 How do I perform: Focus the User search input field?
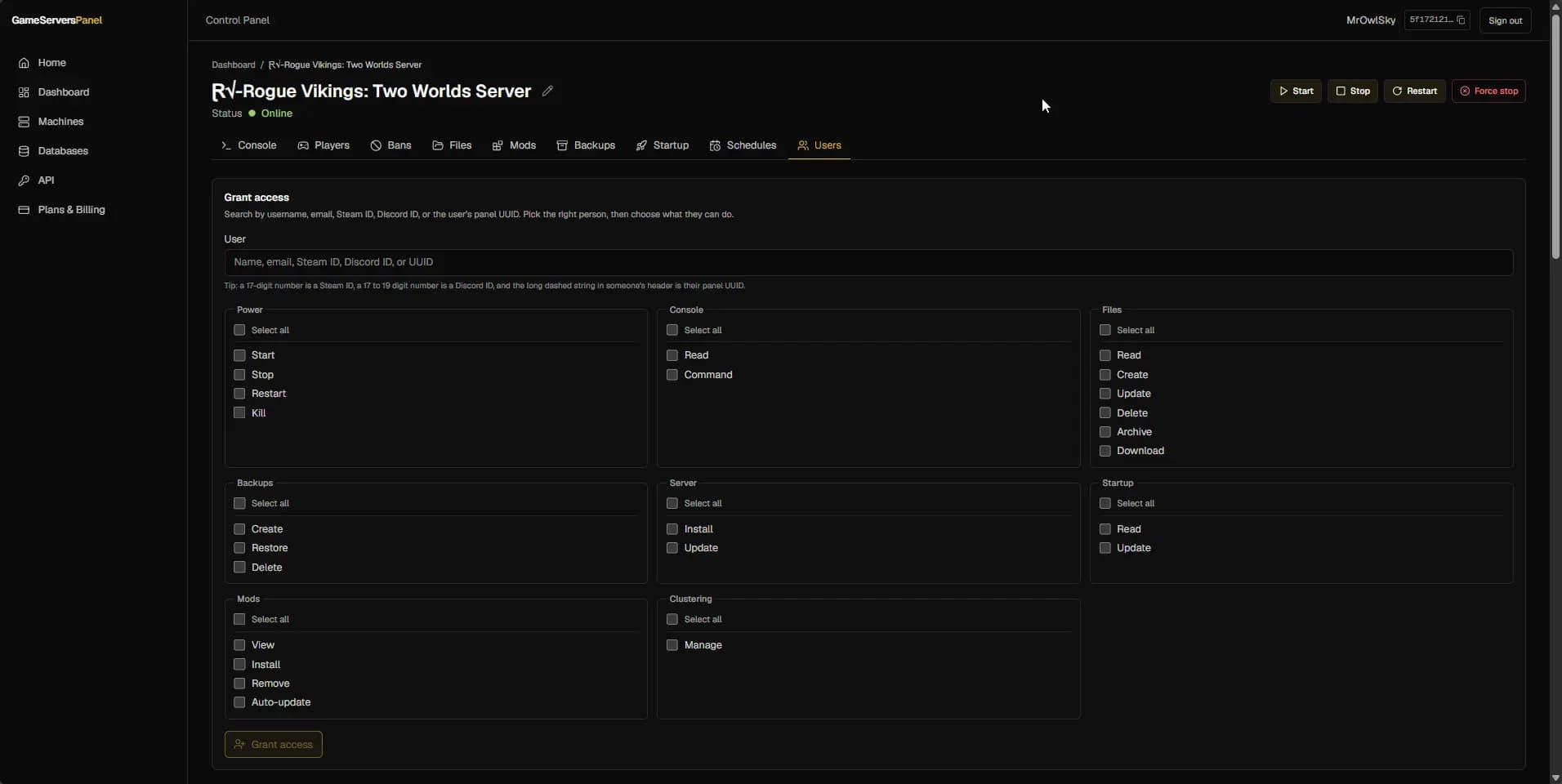(868, 262)
